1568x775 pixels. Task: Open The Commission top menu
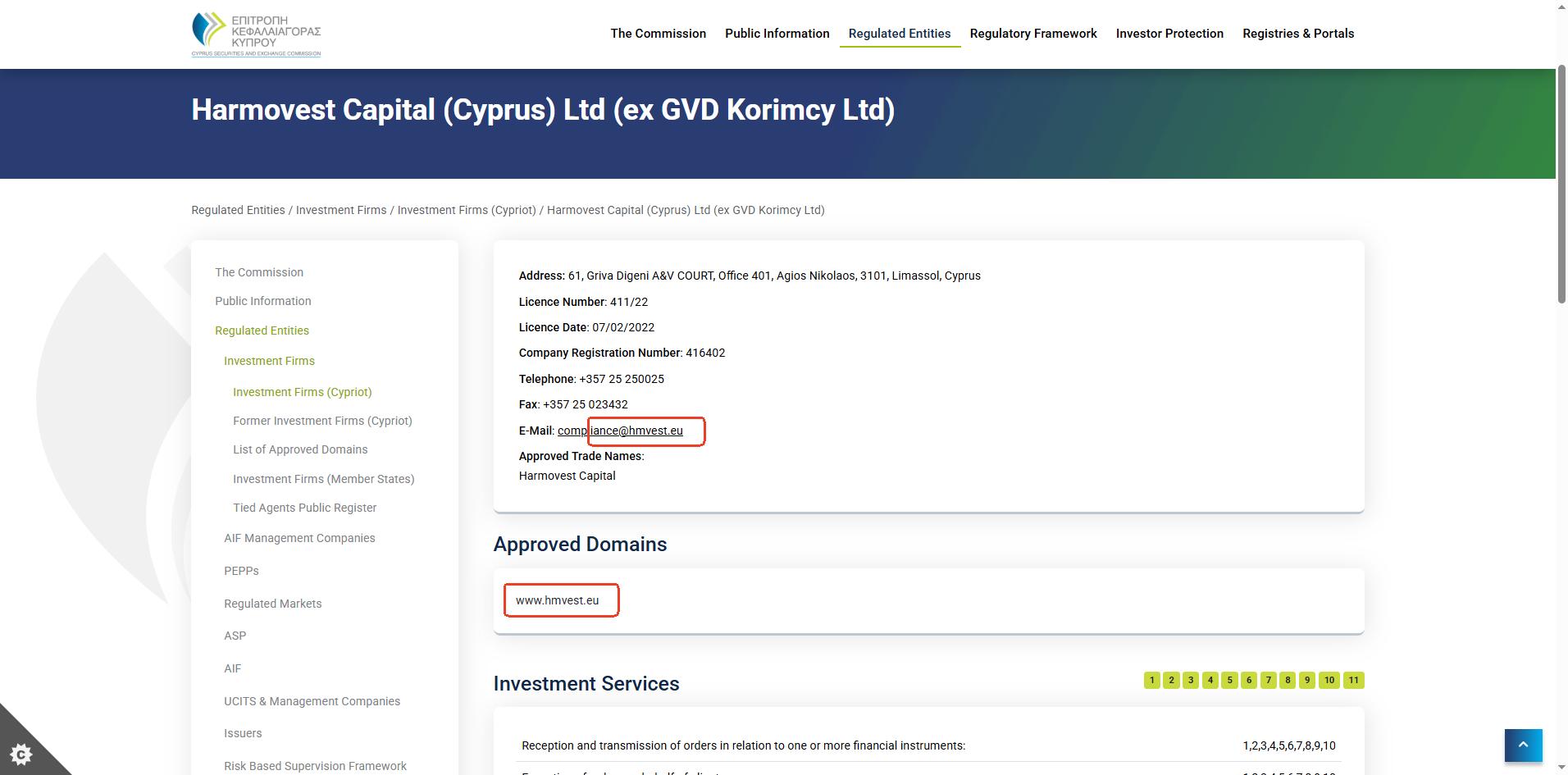(658, 34)
